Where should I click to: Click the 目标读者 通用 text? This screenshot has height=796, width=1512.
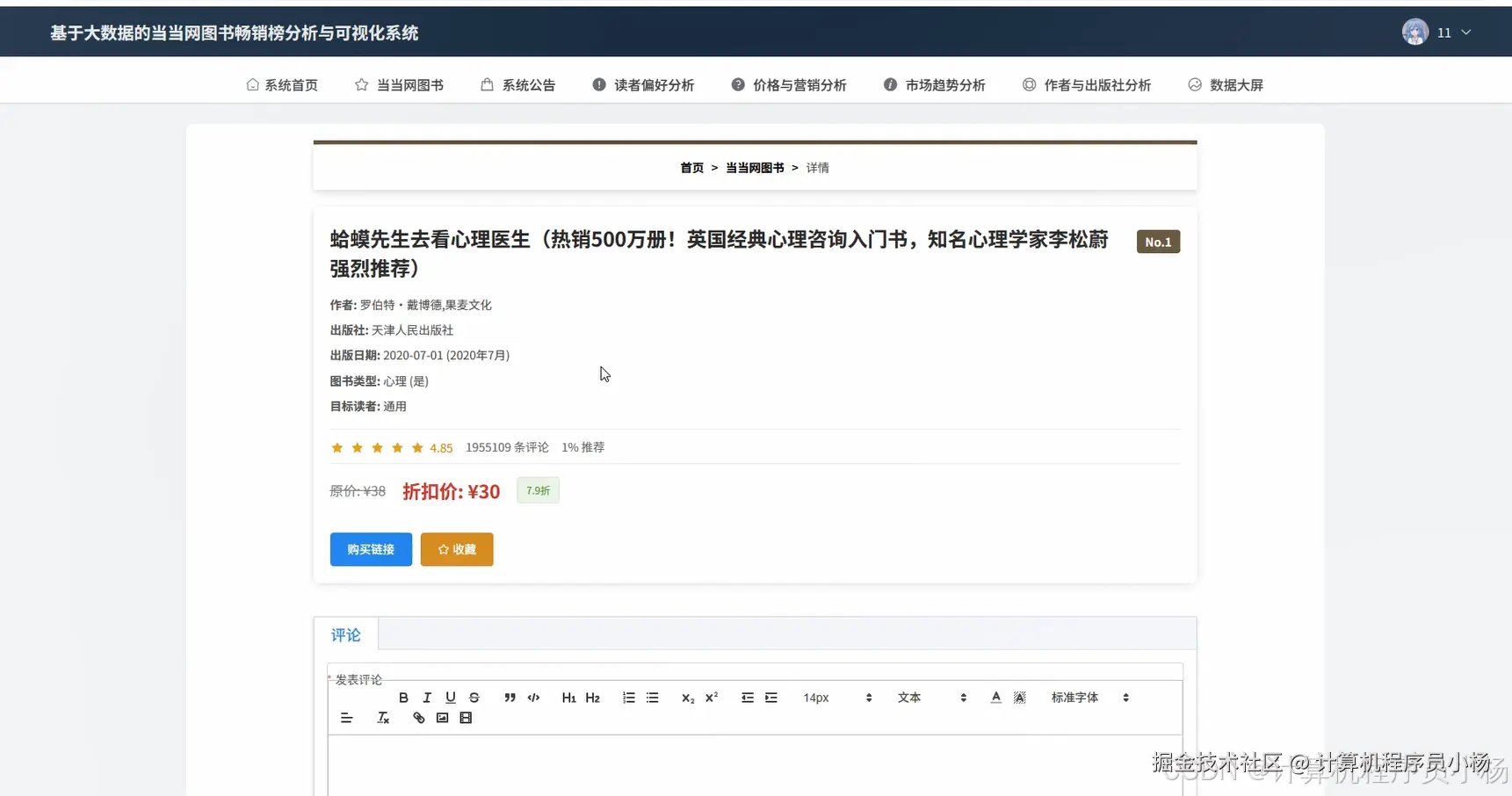368,406
